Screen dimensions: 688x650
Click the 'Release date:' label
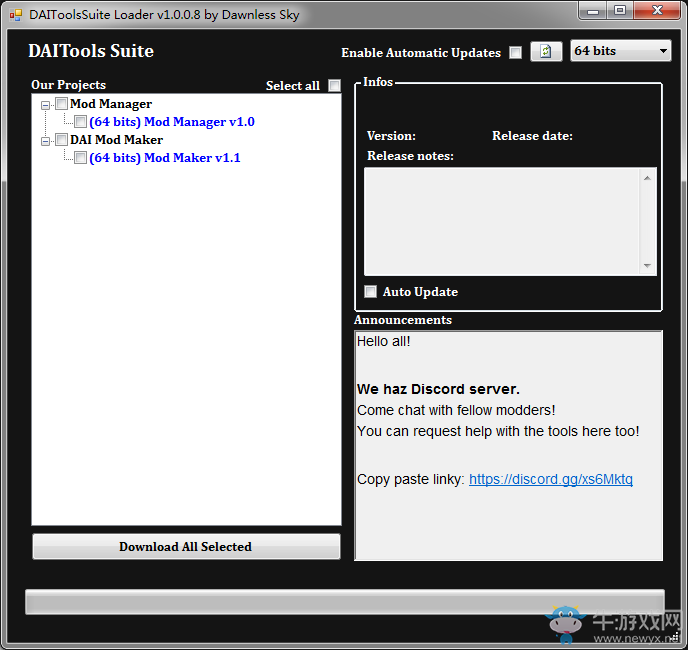tap(532, 136)
